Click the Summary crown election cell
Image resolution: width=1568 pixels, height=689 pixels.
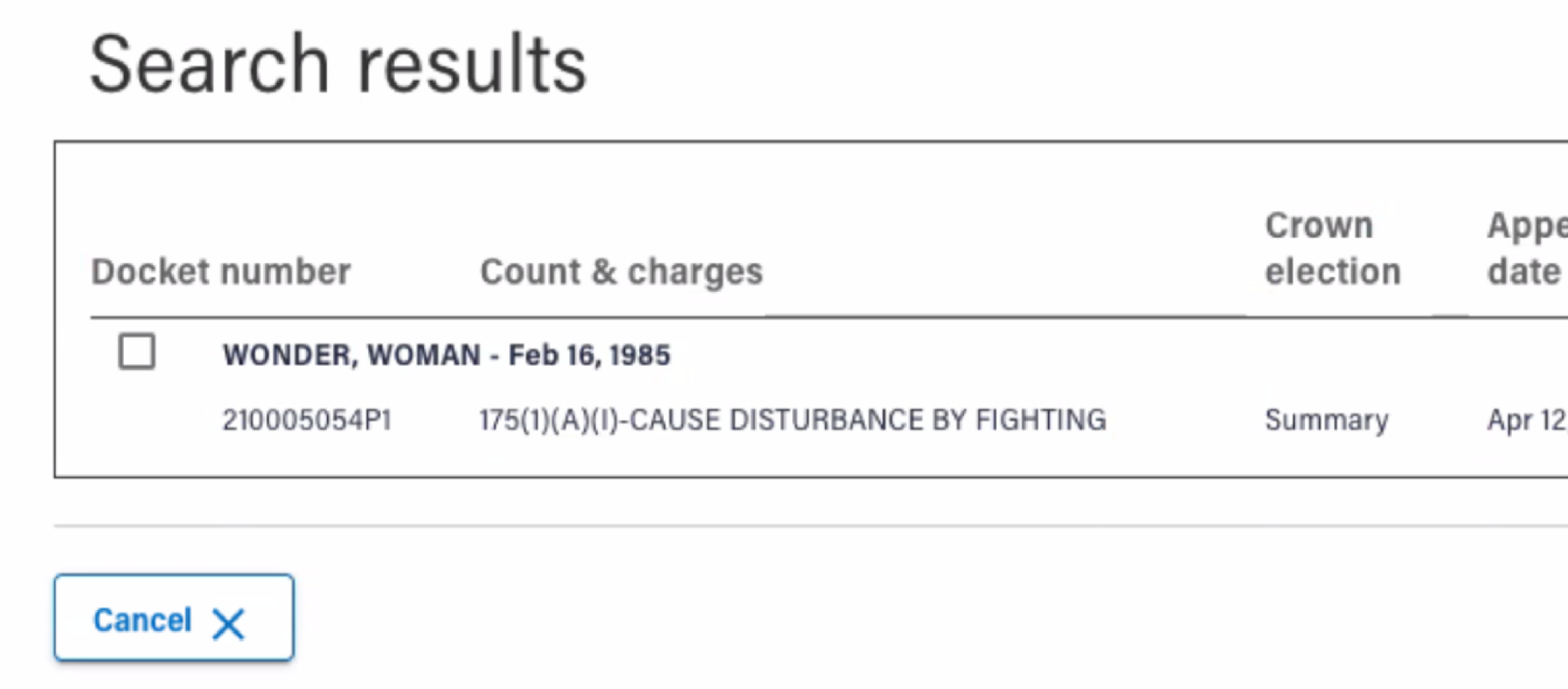[x=1326, y=420]
